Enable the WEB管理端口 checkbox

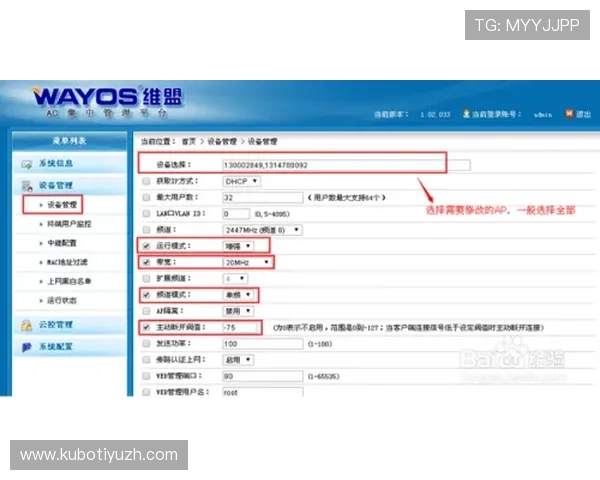point(146,376)
